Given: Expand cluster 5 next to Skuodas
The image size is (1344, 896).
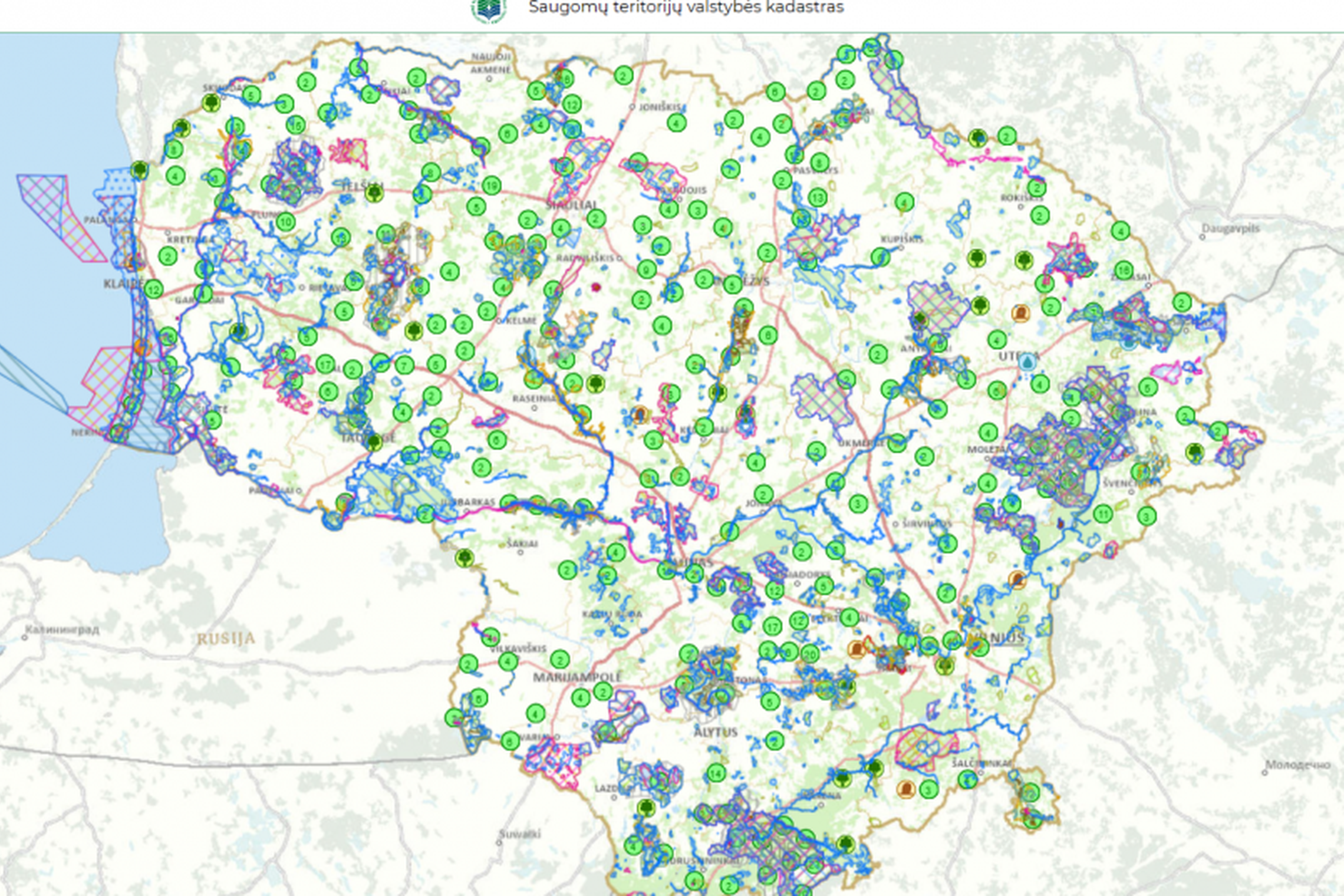Looking at the screenshot, I should coord(251,95).
